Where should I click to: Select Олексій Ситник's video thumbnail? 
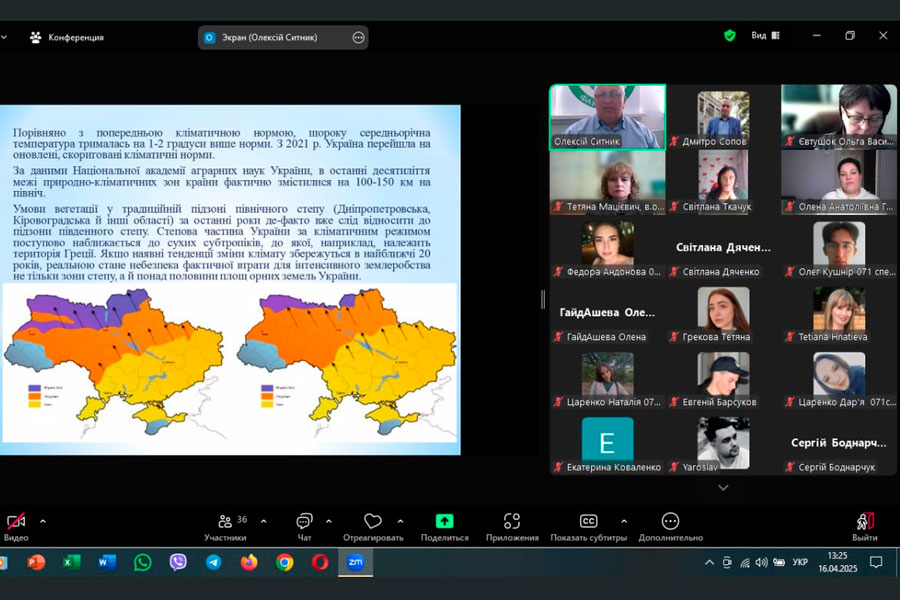607,117
